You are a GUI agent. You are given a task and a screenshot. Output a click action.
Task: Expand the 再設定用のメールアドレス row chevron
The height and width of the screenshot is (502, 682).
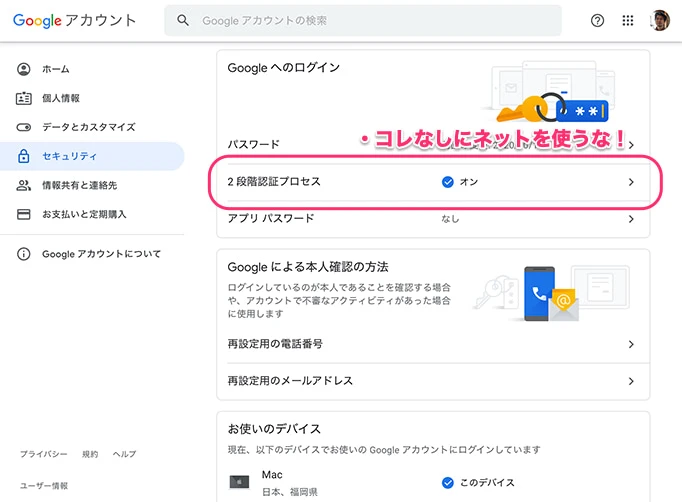coord(630,381)
